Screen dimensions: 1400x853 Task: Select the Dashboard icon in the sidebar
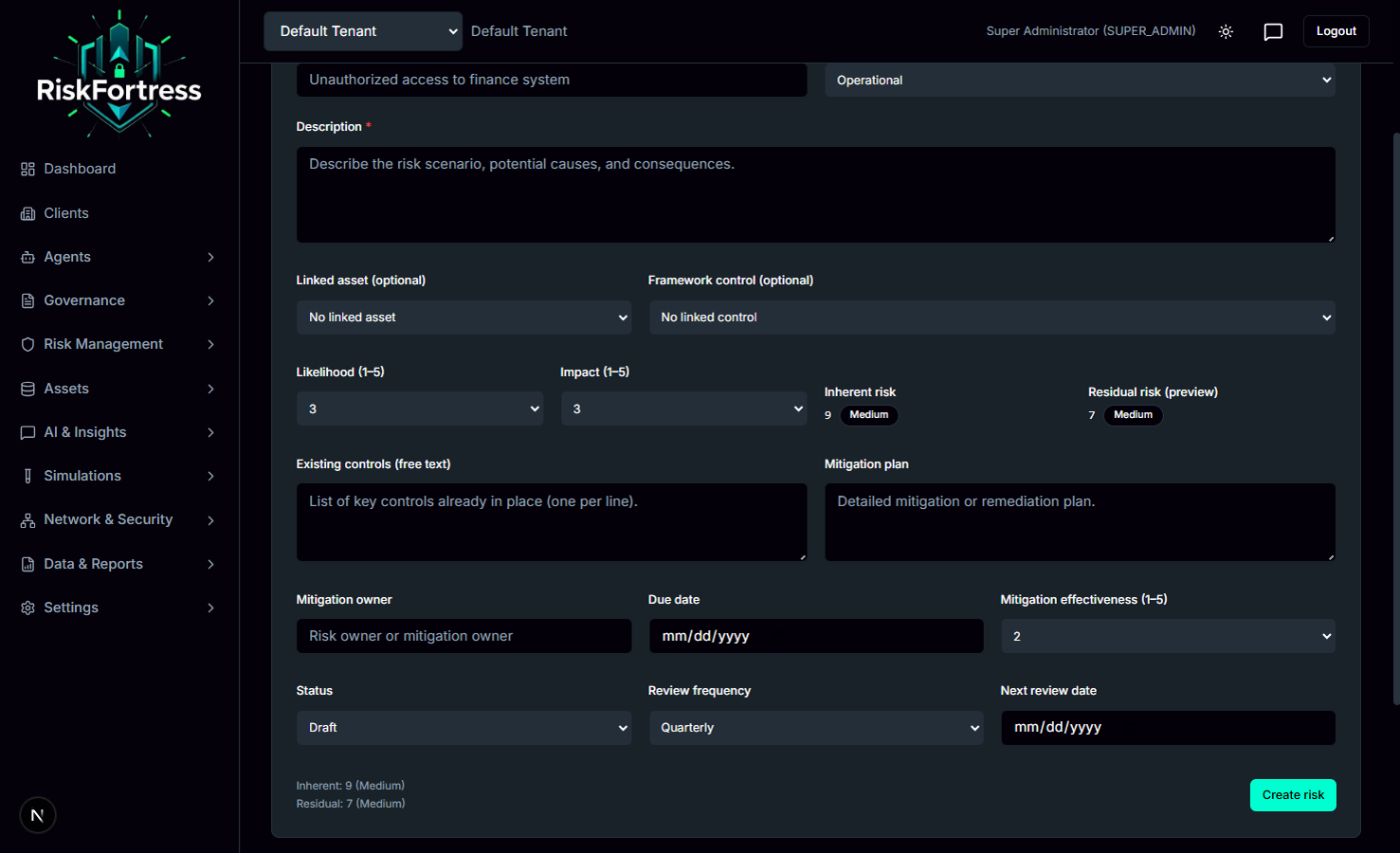[27, 169]
